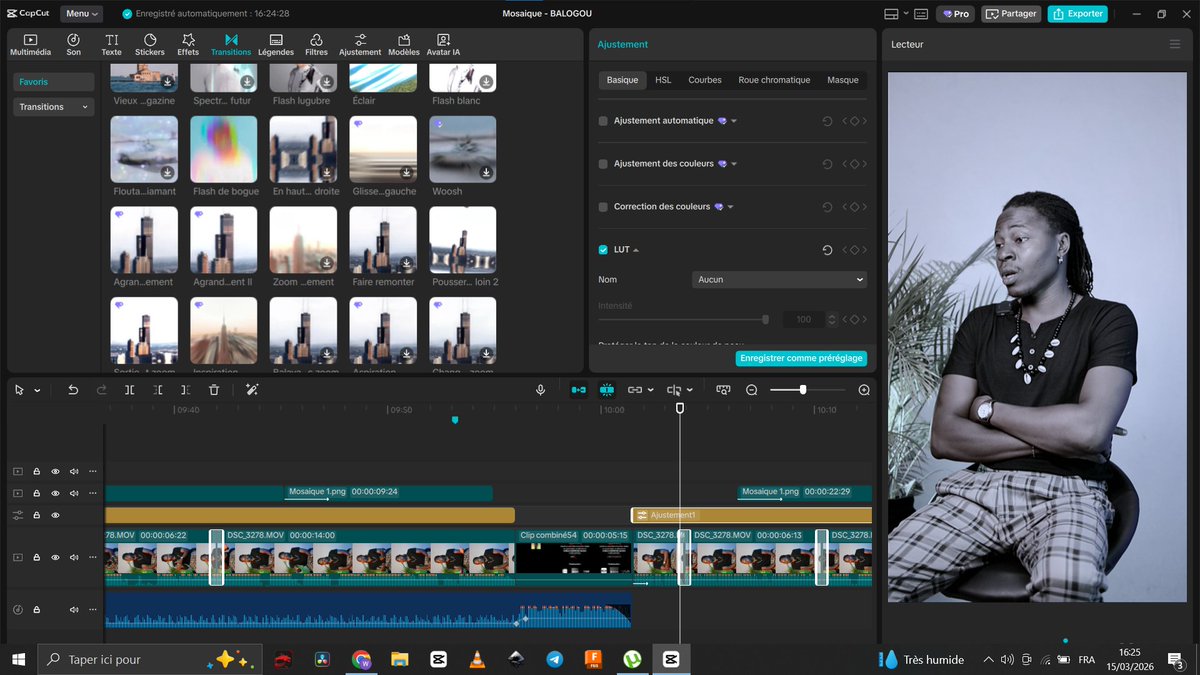Lock the audio track
1200x675 pixels.
(x=36, y=609)
